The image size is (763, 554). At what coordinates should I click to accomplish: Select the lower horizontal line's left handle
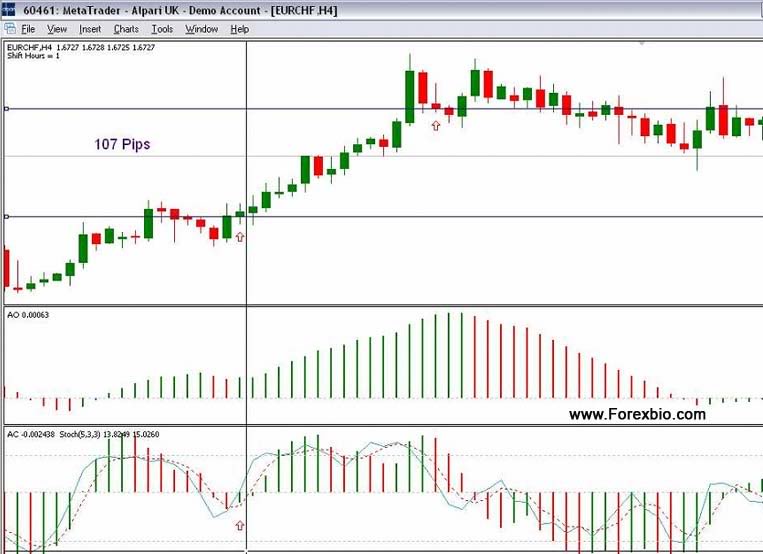point(6,217)
